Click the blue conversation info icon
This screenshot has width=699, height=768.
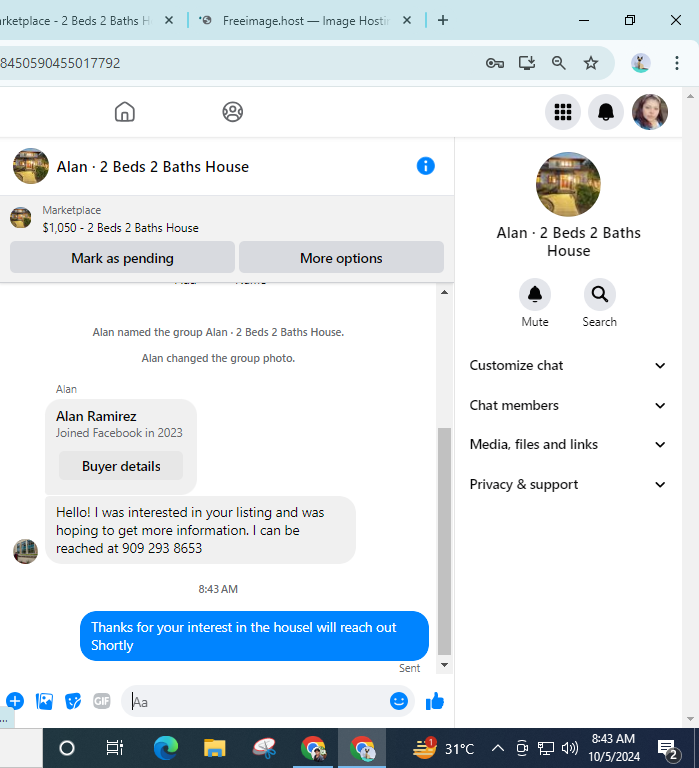pos(426,166)
